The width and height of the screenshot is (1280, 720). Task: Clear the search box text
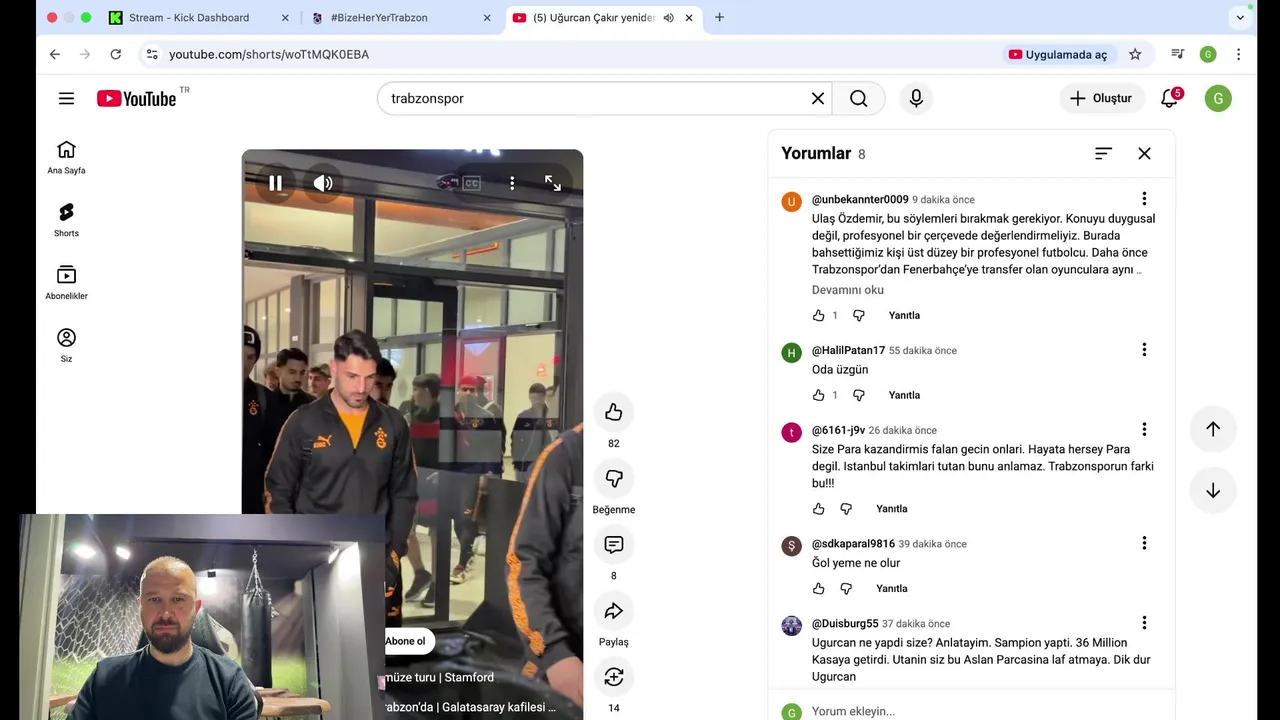tap(817, 98)
